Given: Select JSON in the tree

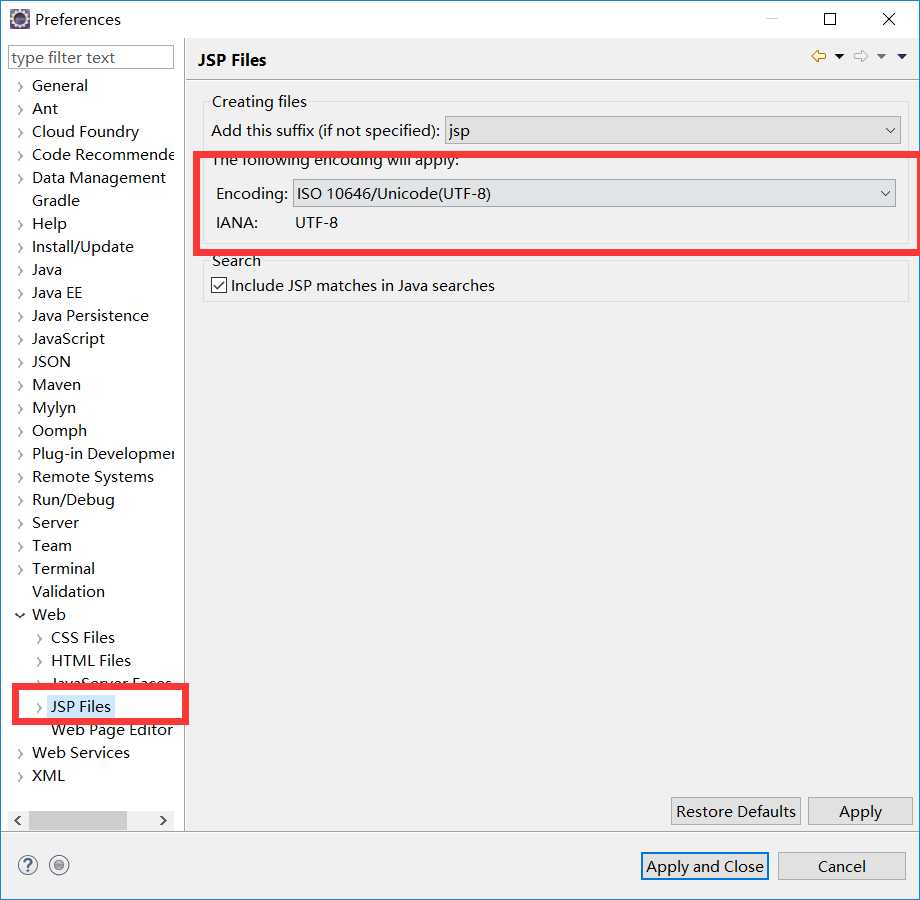Looking at the screenshot, I should click(x=51, y=361).
